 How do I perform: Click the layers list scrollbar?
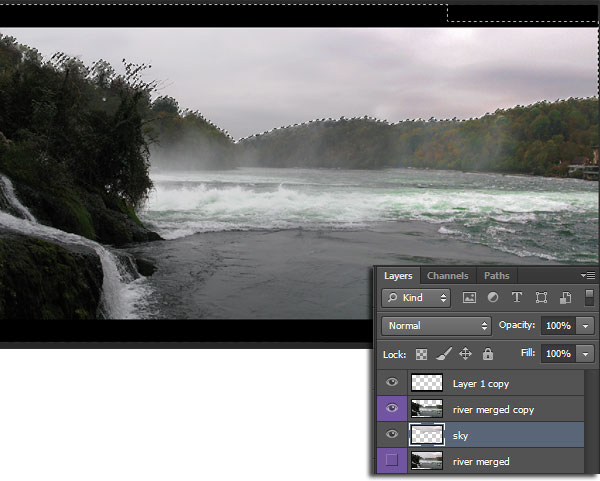[592, 422]
